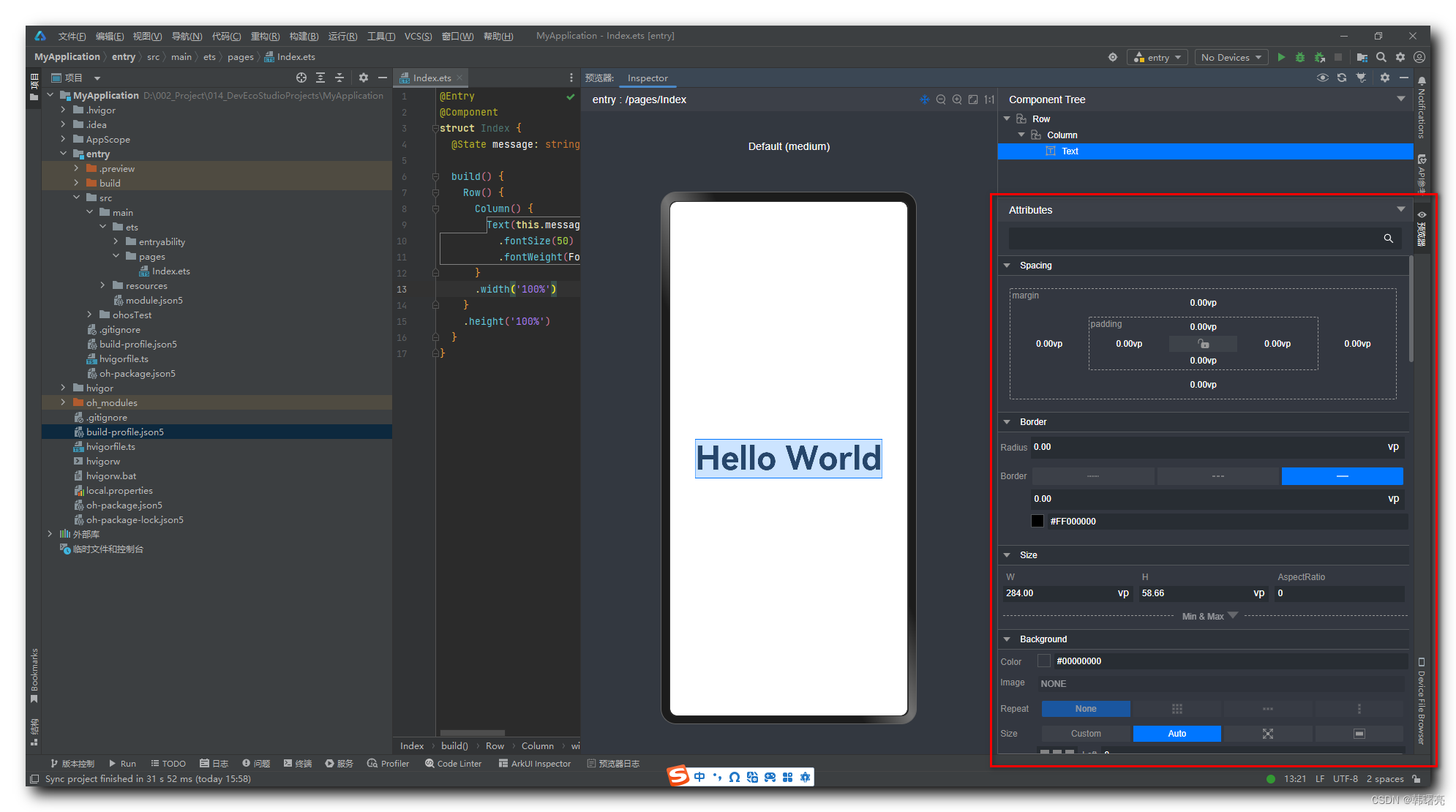Viewport: 1456px width, 812px height.
Task: Click the background Color swatch #00000000
Action: [1044, 661]
